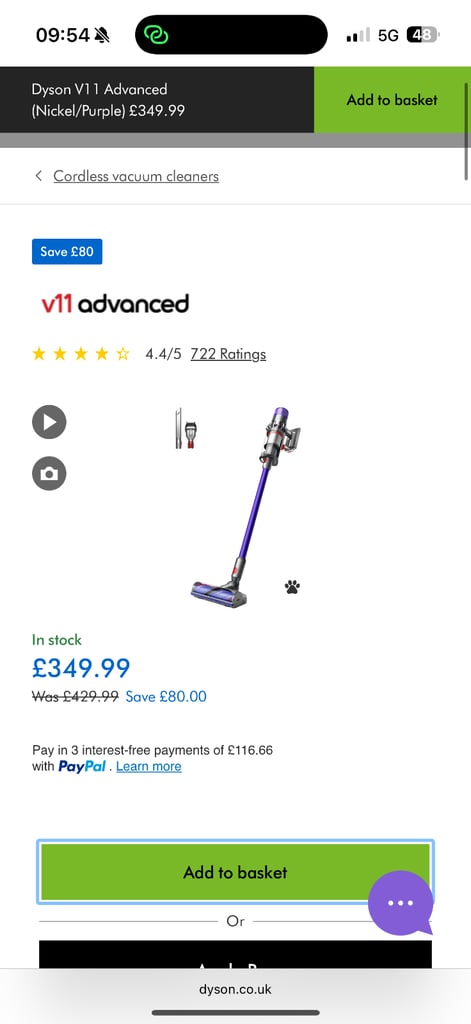The width and height of the screenshot is (471, 1024).
Task: Open the 722 Ratings reviews link
Action: pos(228,354)
